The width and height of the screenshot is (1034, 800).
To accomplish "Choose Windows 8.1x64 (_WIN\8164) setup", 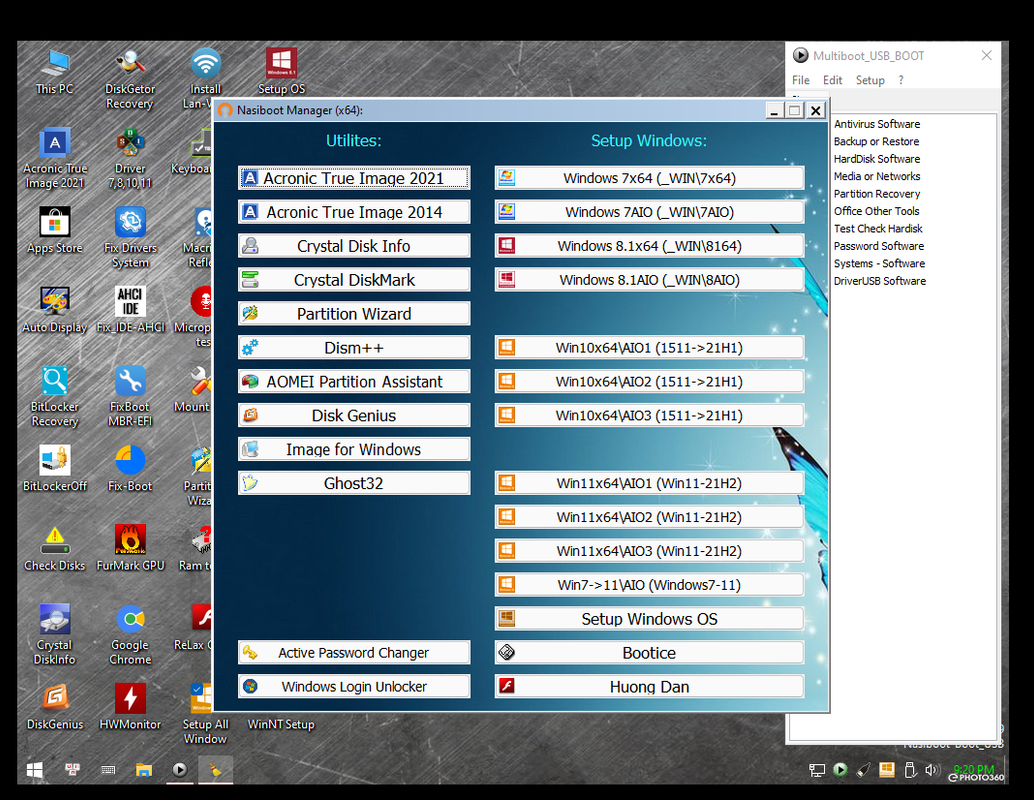I will (x=650, y=246).
